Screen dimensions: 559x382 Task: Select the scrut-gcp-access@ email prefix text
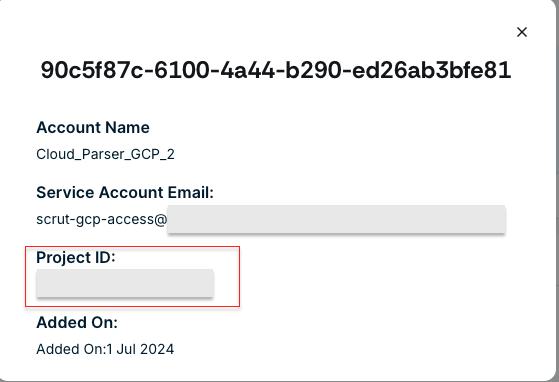[x=102, y=220]
